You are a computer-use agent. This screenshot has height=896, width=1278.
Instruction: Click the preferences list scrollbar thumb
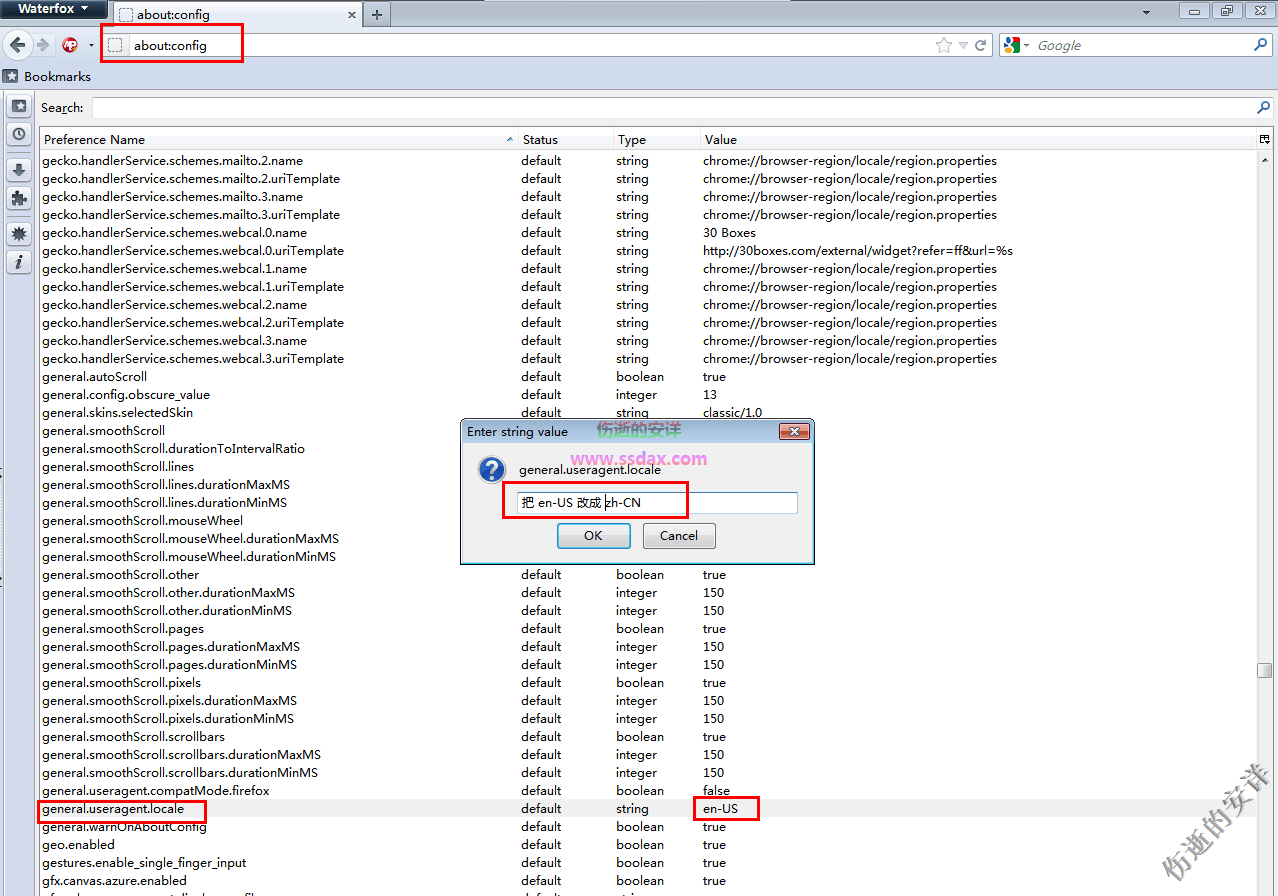pyautogui.click(x=1265, y=670)
